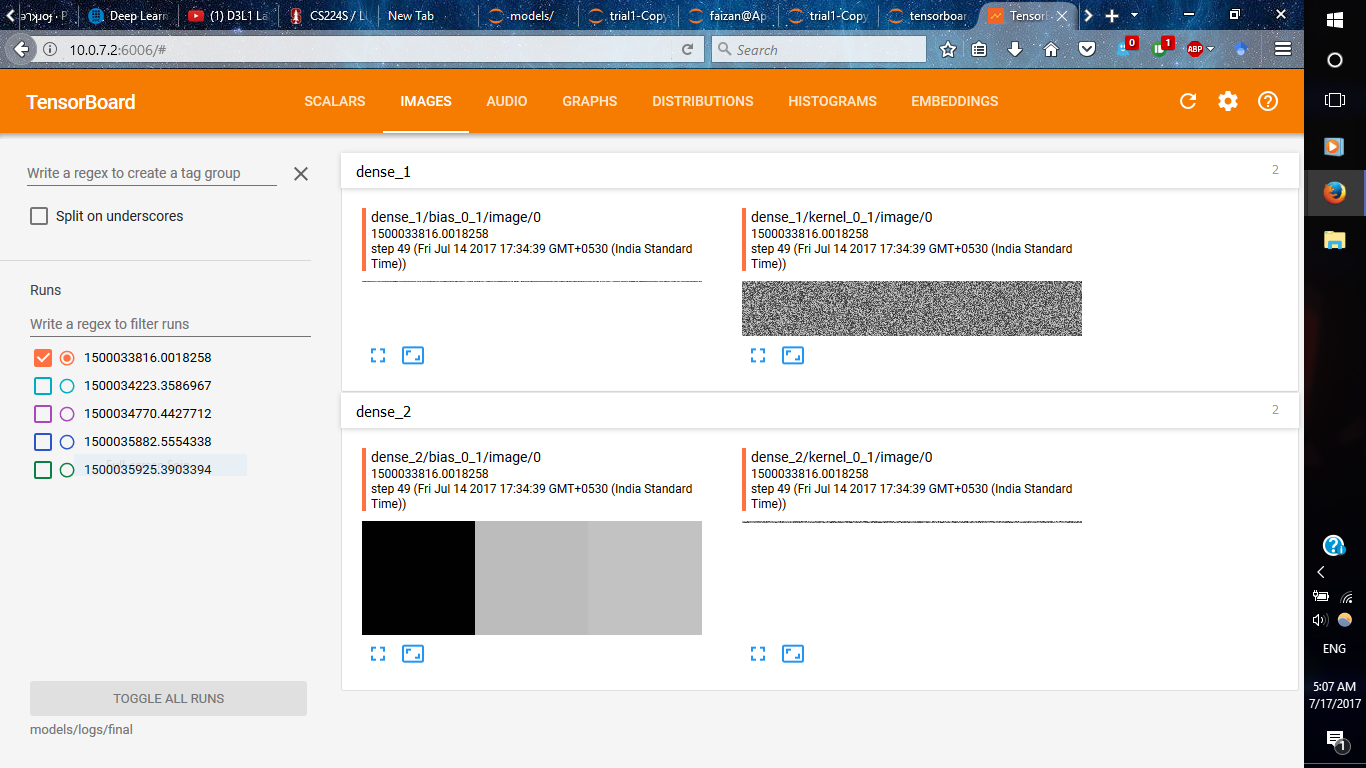
Task: Open Adblock Plus dropdown arrow
Action: pos(1210,49)
